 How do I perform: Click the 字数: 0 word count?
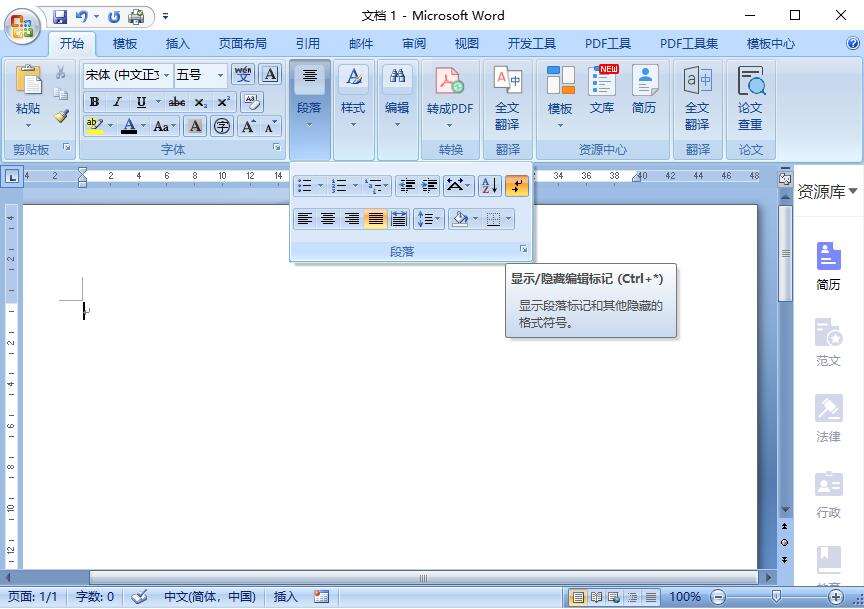click(x=95, y=596)
